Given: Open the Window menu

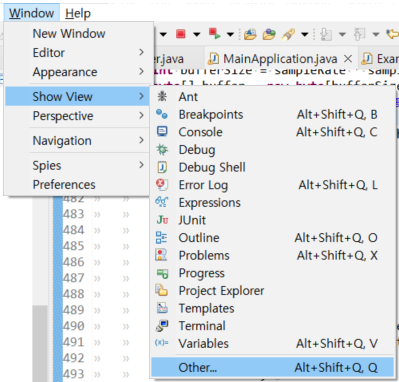Looking at the screenshot, I should [x=31, y=13].
